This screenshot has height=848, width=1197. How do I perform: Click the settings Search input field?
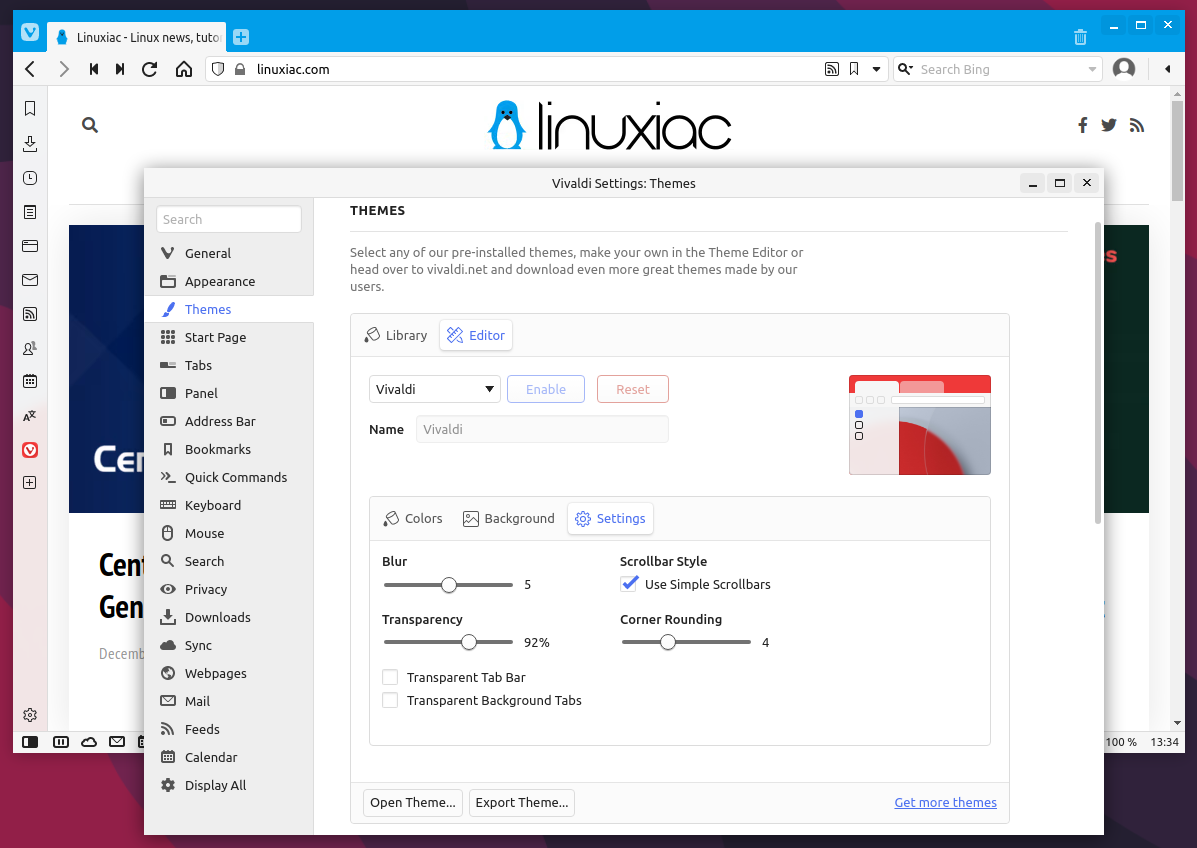(229, 219)
